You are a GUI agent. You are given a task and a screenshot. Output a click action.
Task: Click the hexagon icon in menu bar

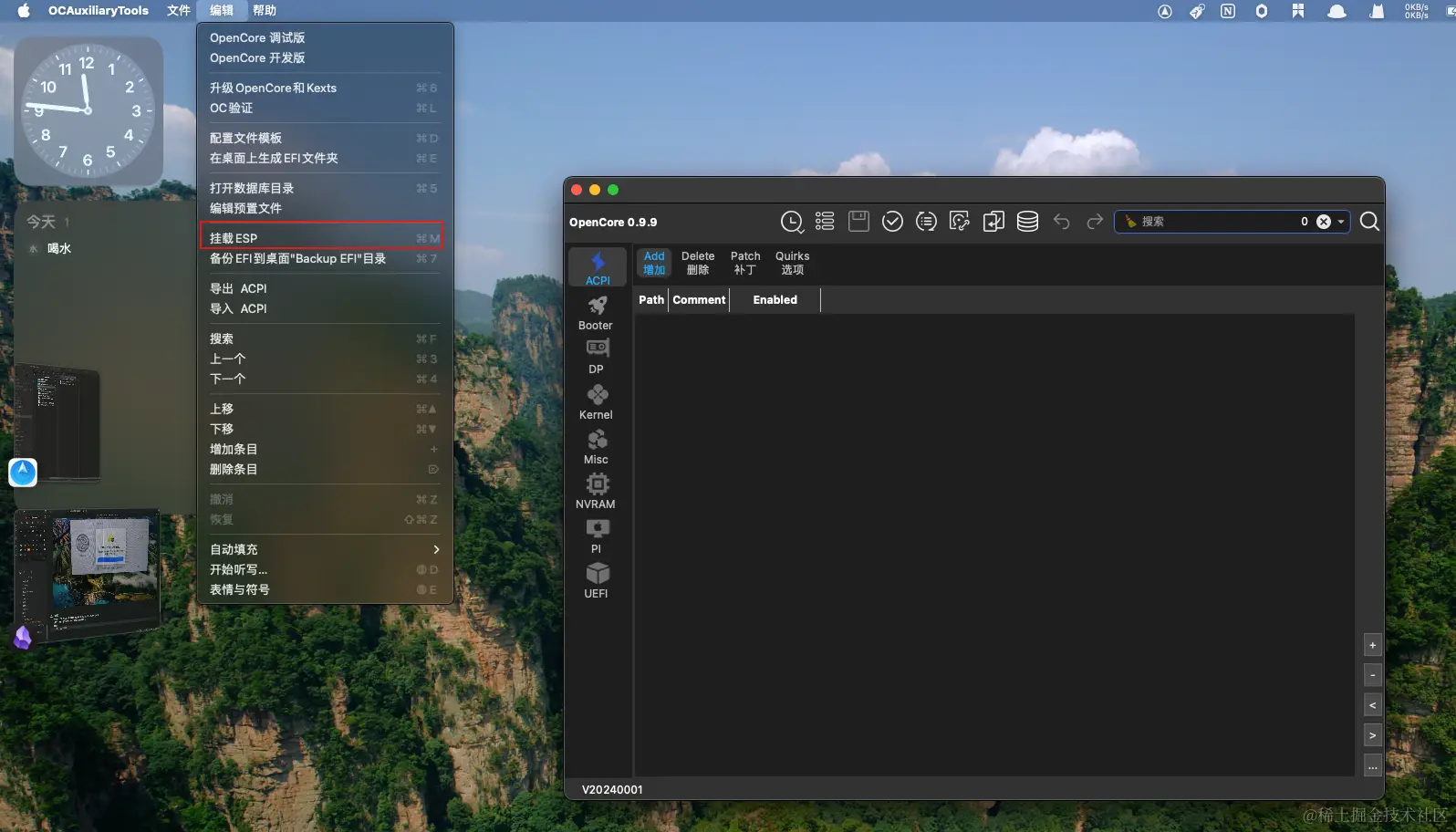[1262, 11]
